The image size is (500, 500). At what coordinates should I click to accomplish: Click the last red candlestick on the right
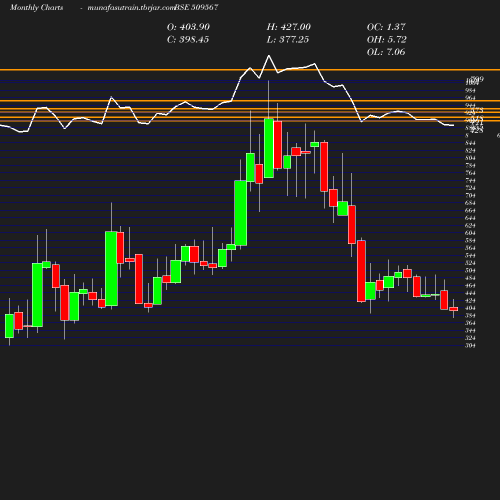(x=453, y=309)
